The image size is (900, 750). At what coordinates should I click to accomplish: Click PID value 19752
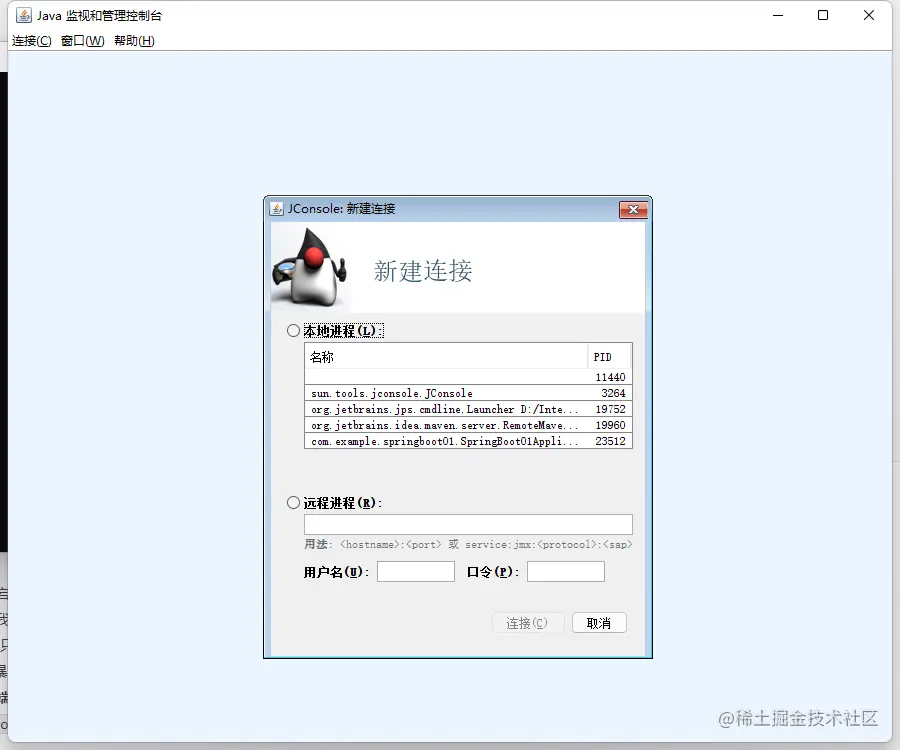click(610, 409)
